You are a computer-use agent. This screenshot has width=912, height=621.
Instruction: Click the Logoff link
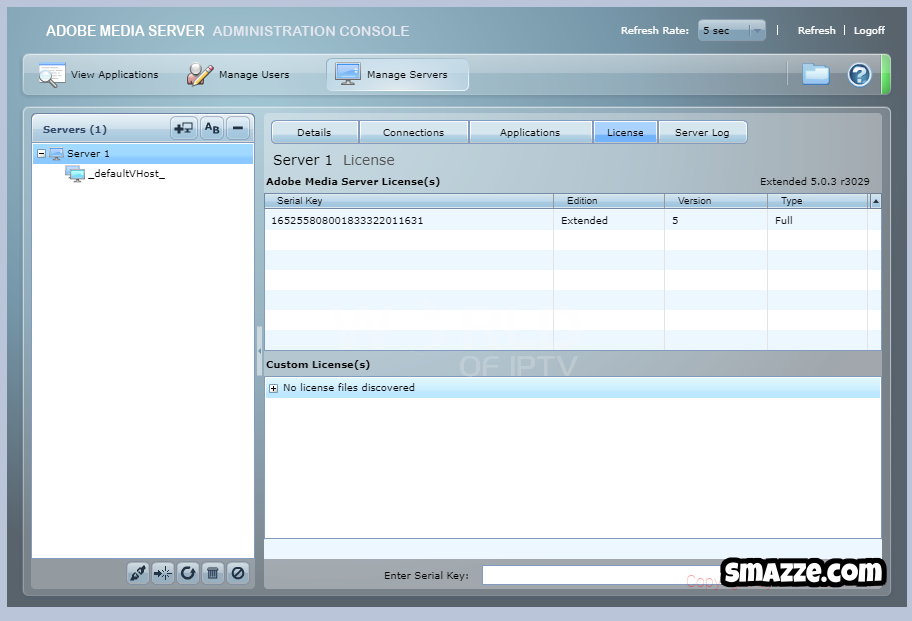pyautogui.click(x=869, y=30)
